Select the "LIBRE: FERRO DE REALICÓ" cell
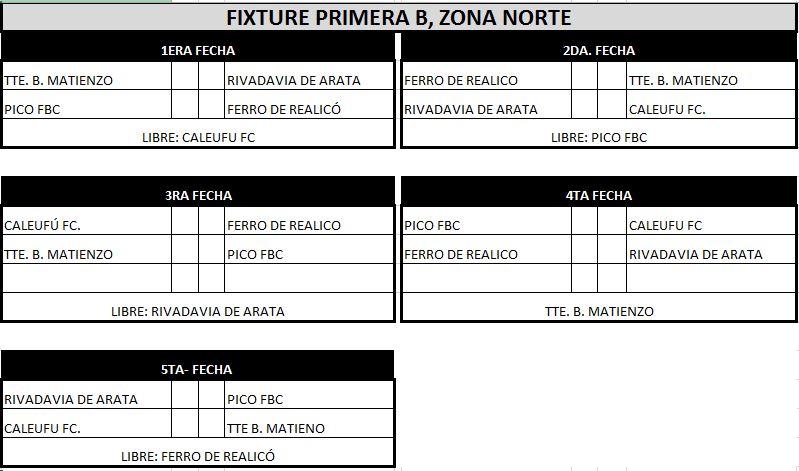This screenshot has height=471, width=799. pos(197,456)
